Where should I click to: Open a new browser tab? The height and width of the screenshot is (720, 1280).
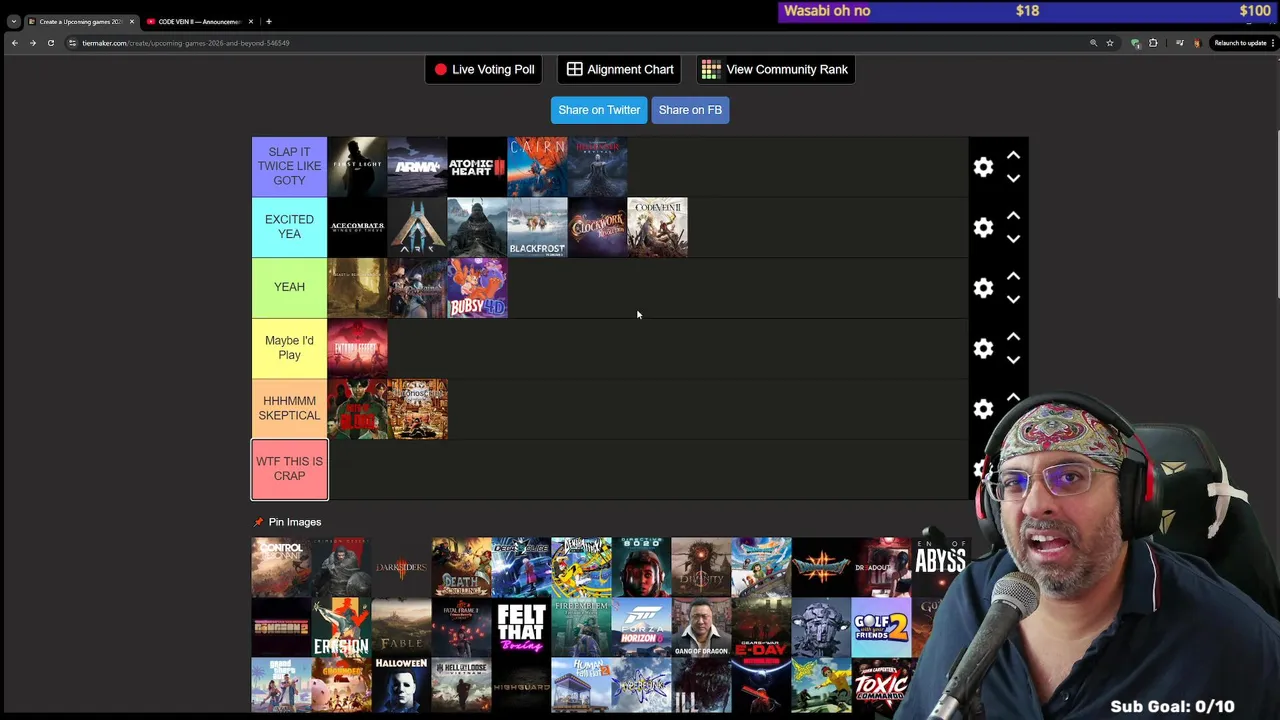(269, 21)
